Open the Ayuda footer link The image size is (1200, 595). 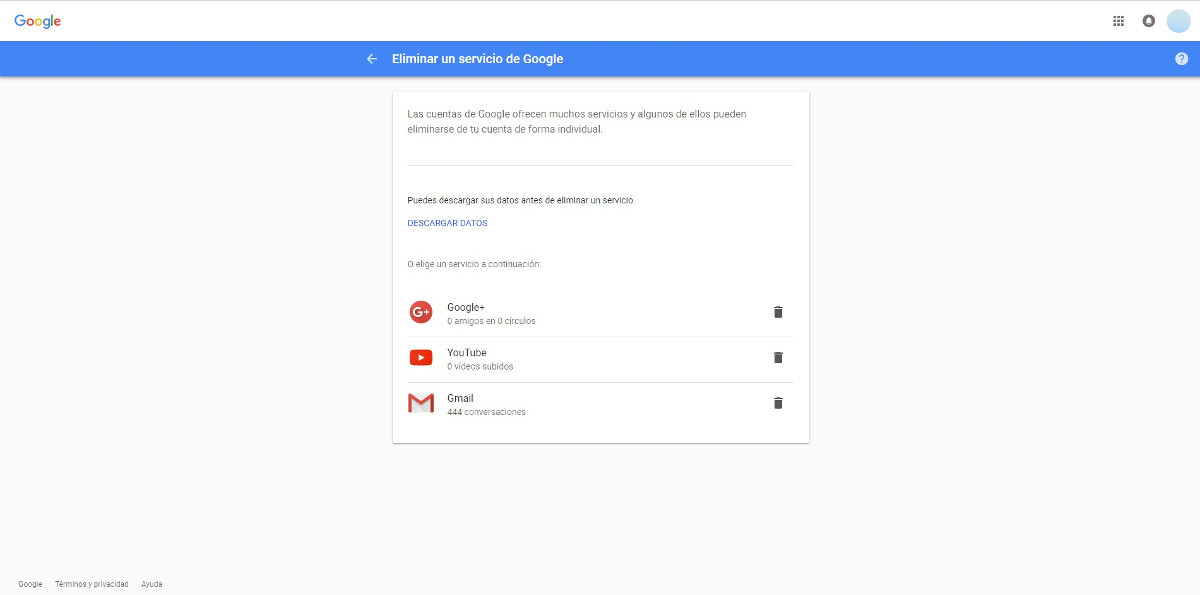pyautogui.click(x=152, y=584)
